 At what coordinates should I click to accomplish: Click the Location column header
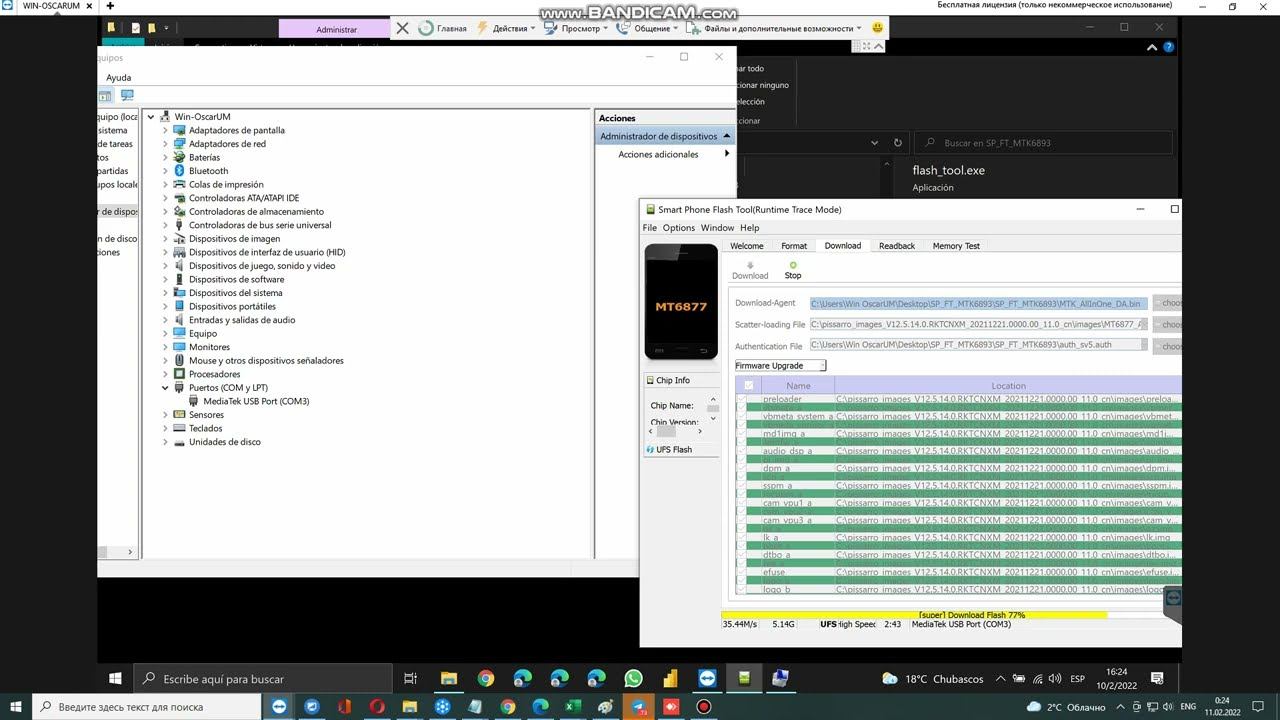[x=1008, y=385]
